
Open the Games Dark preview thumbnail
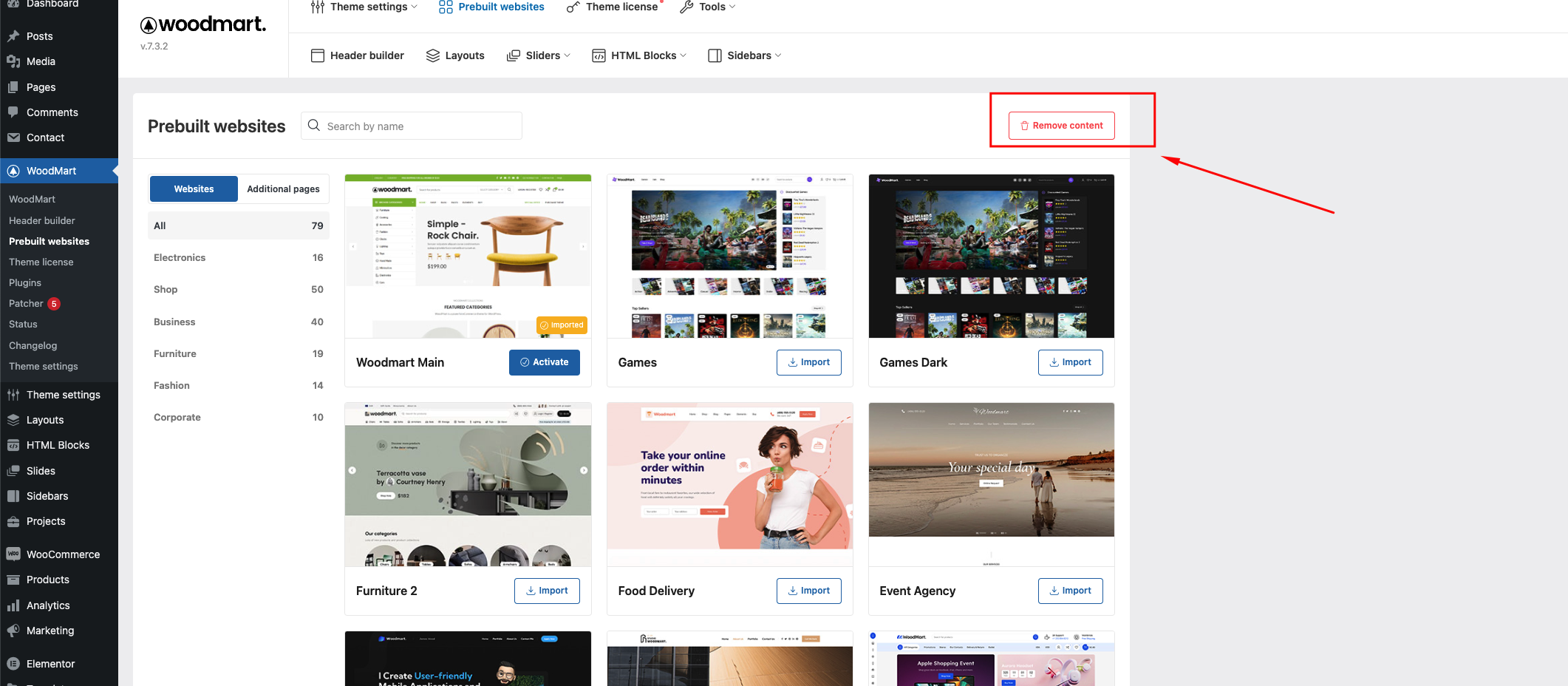pyautogui.click(x=991, y=257)
